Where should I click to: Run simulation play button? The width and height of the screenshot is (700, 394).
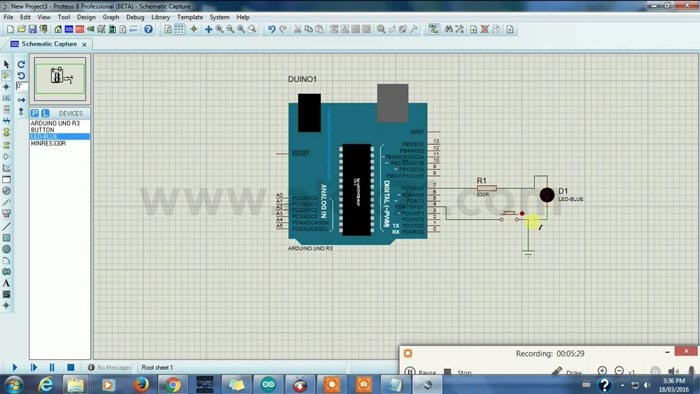14,367
